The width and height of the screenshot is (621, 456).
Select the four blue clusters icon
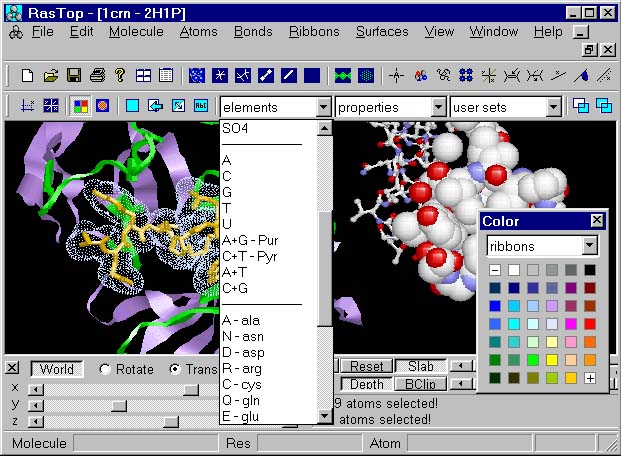pyautogui.click(x=466, y=75)
